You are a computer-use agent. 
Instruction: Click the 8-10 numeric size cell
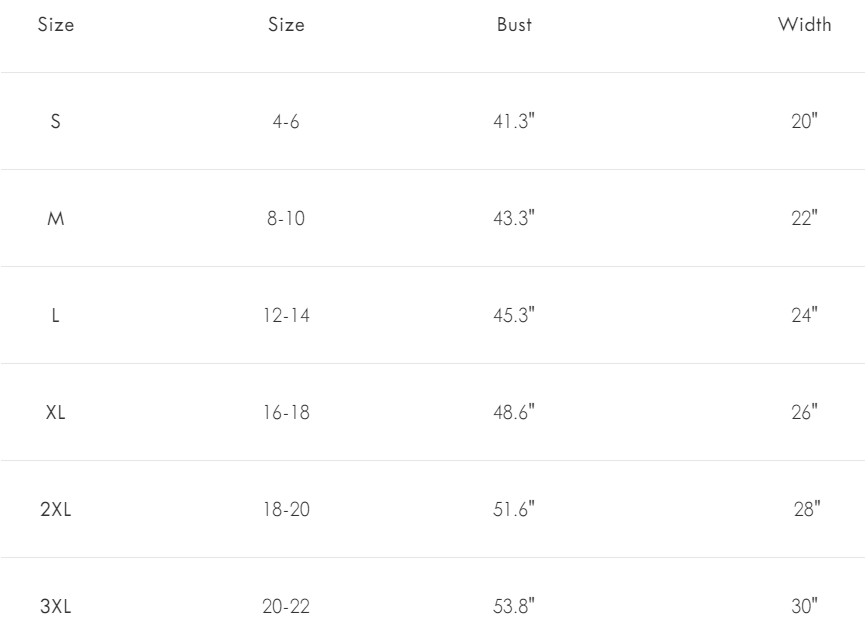tap(286, 218)
